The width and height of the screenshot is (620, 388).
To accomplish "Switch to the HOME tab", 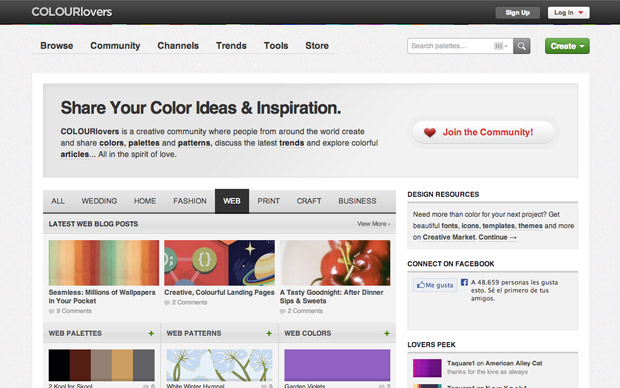I will click(145, 201).
